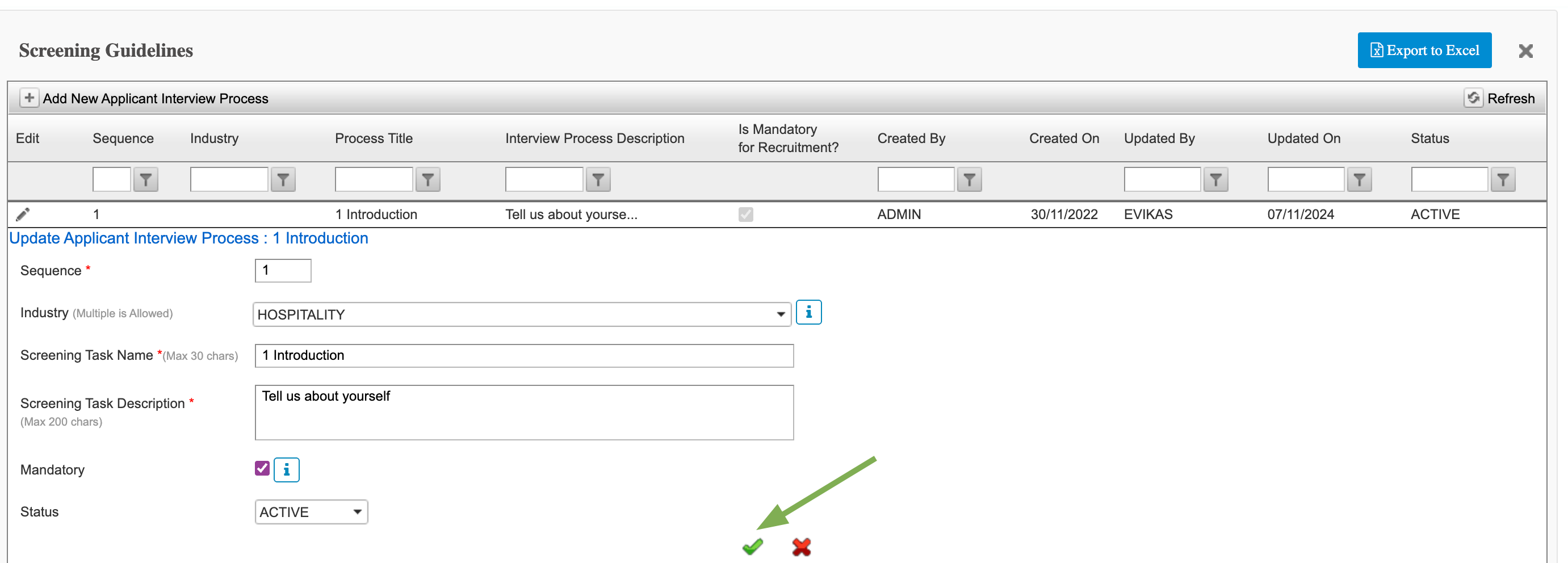Sort by Created On column header
Image resolution: width=1568 pixels, height=563 pixels.
1064,138
